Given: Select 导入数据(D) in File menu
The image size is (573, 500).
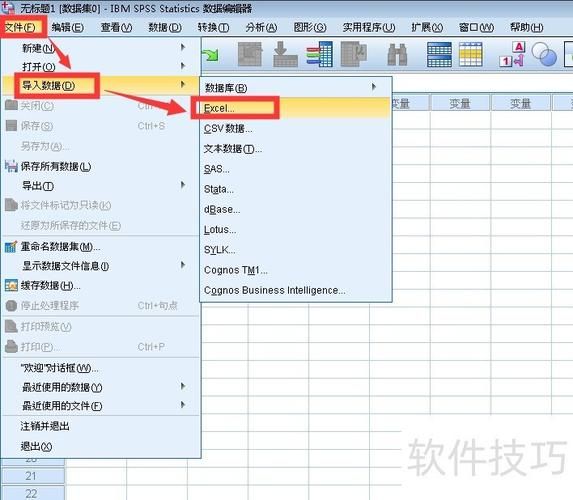Looking at the screenshot, I should click(101, 85).
